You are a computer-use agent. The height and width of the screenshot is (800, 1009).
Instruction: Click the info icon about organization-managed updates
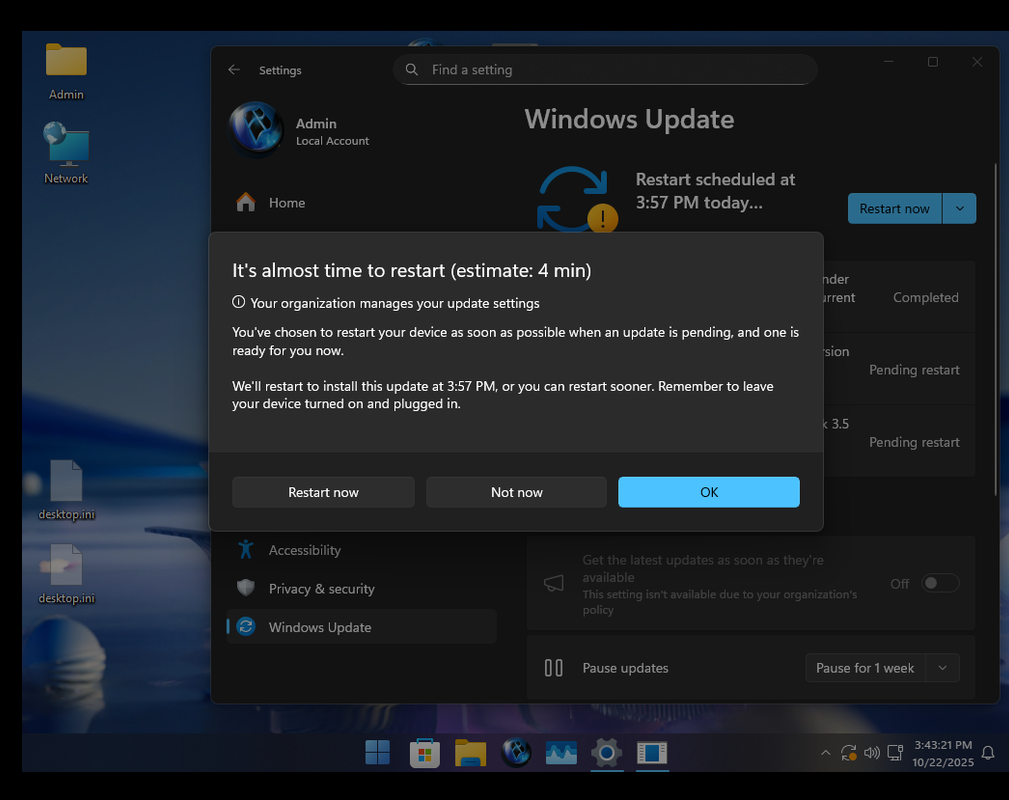tap(239, 302)
